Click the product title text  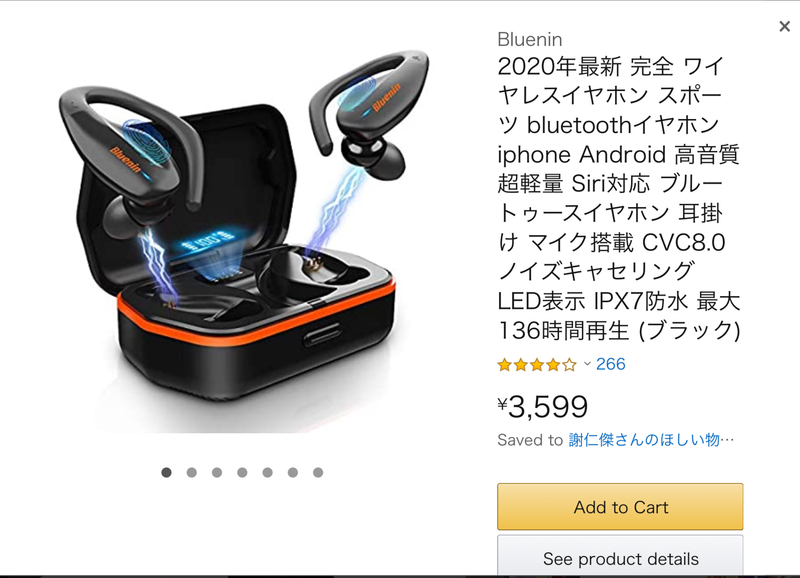pos(618,198)
